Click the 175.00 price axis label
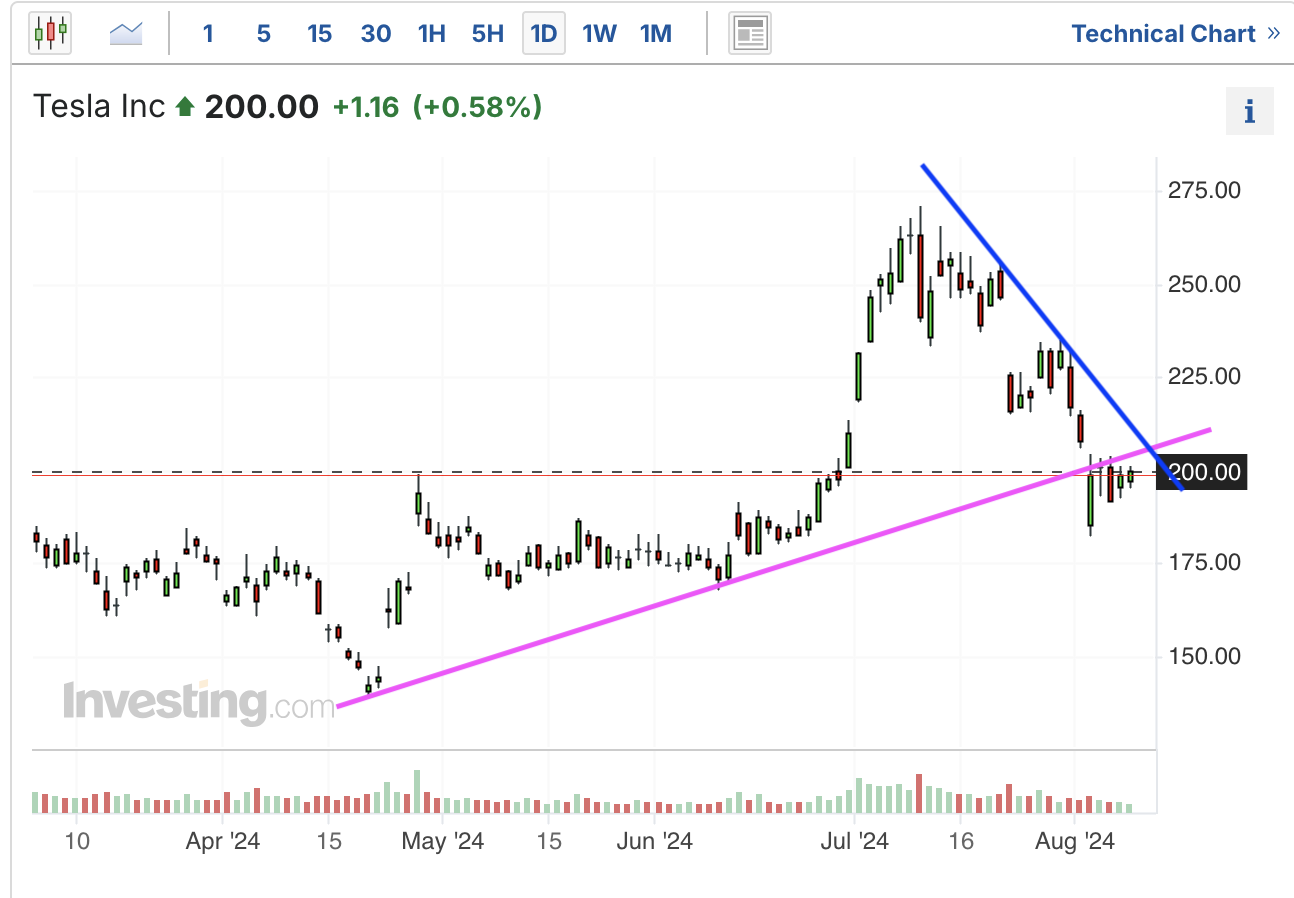 point(1204,563)
